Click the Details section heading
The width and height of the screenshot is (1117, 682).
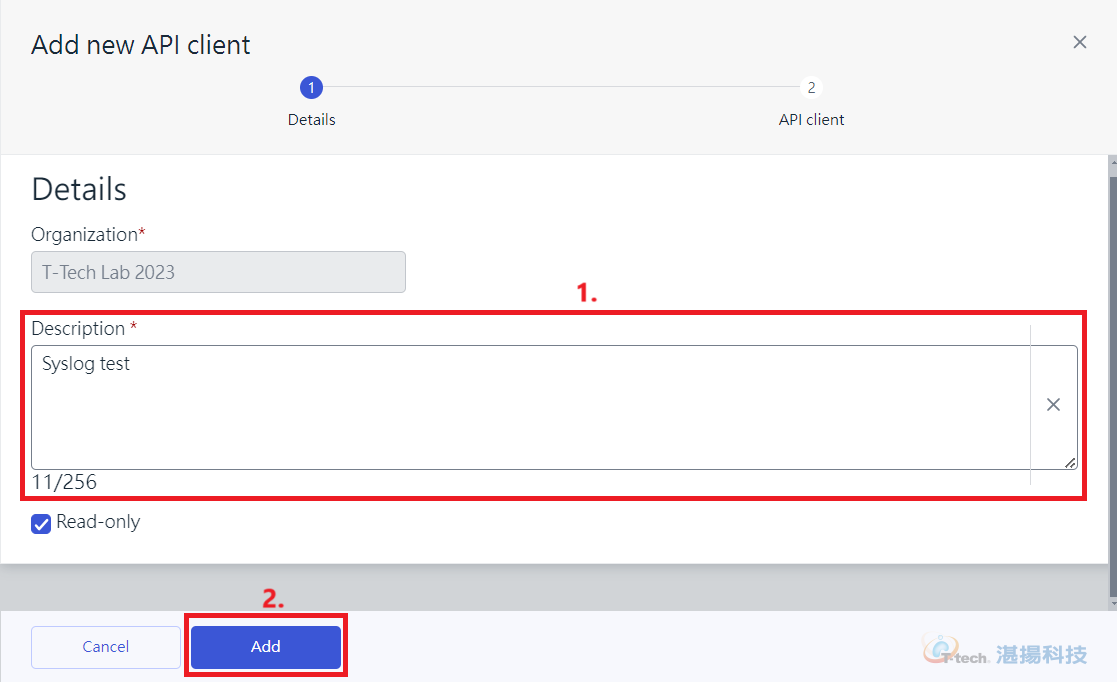(79, 190)
